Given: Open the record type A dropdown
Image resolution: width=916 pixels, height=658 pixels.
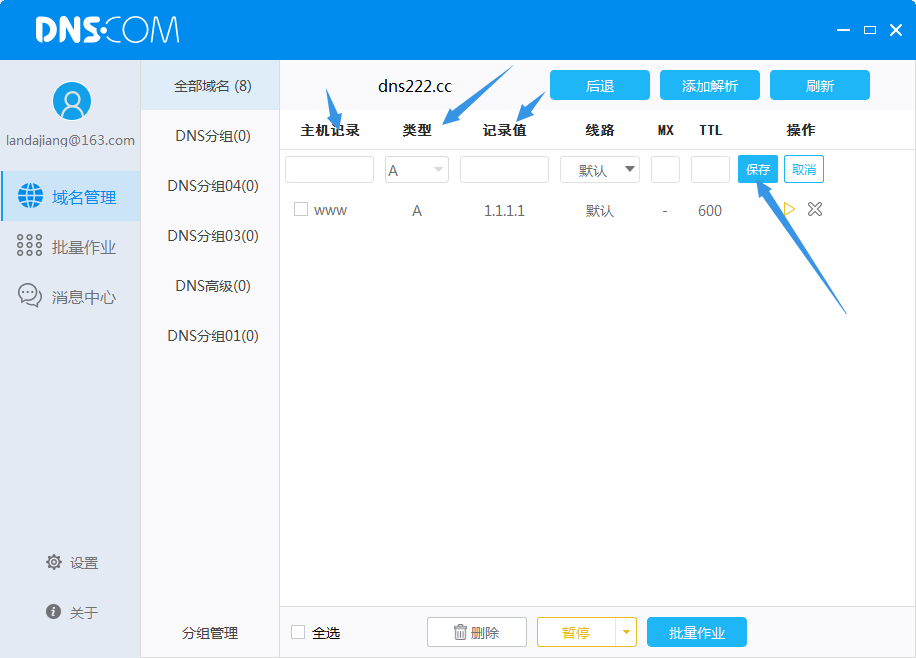Looking at the screenshot, I should point(417,170).
